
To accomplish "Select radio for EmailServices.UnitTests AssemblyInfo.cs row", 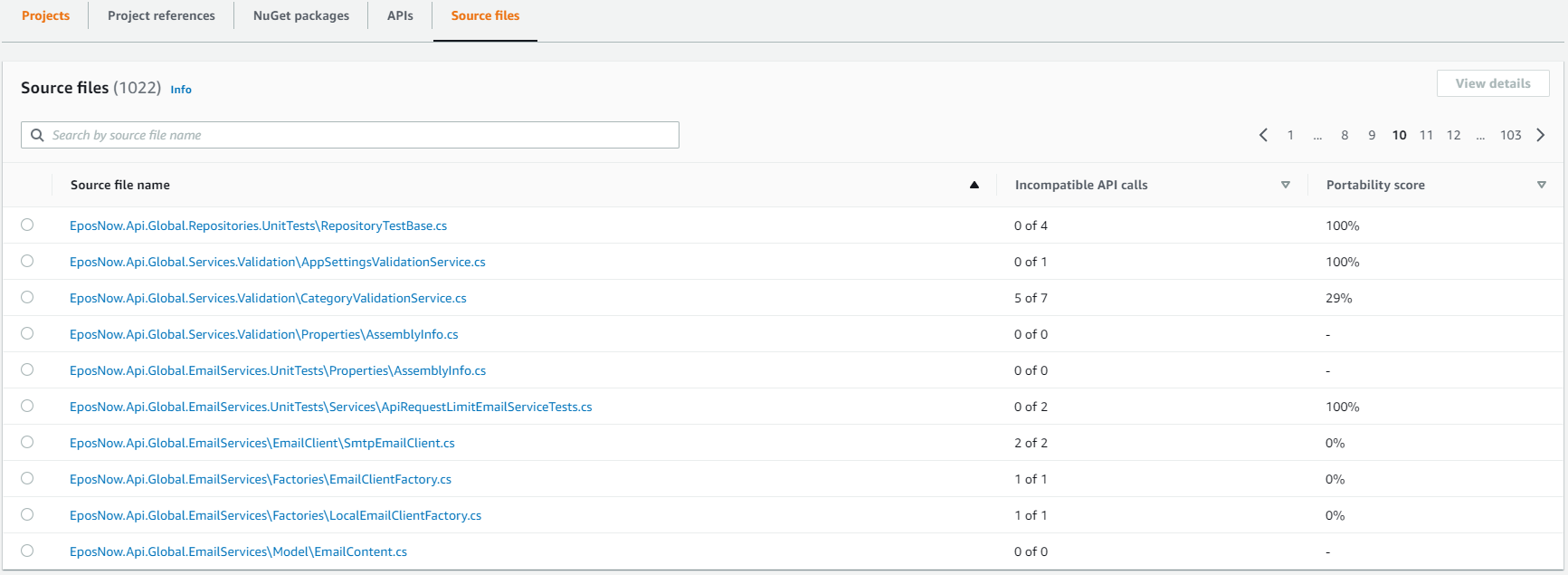I will pos(27,369).
